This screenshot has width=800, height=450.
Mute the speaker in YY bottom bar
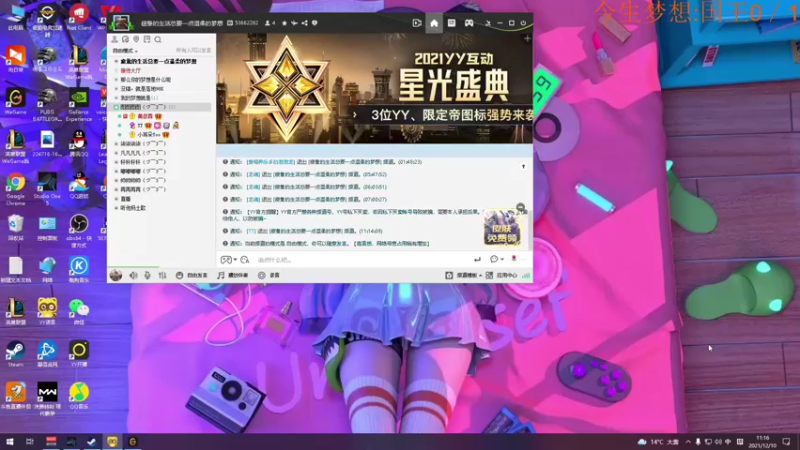tap(133, 276)
